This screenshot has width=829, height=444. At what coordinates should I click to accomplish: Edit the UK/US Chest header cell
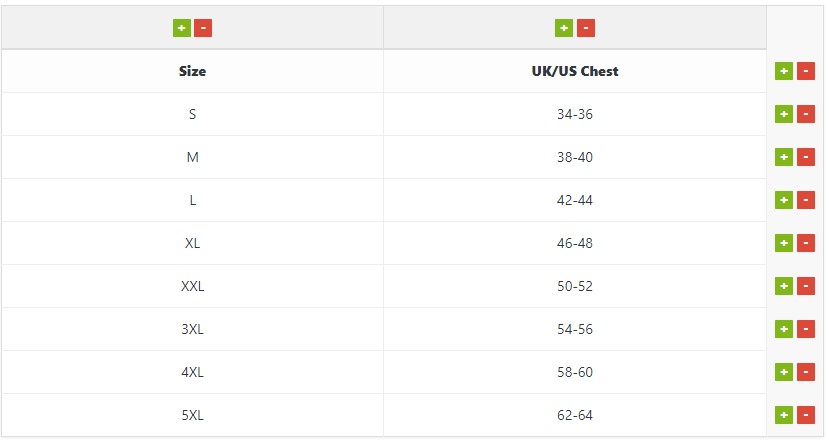point(575,71)
